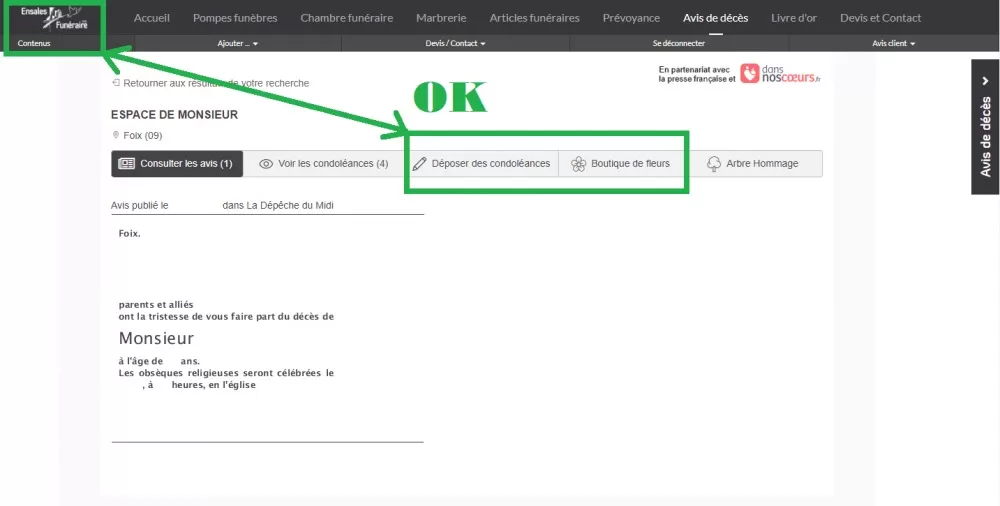Click the tree icon for Arbre Hommage

pos(714,164)
